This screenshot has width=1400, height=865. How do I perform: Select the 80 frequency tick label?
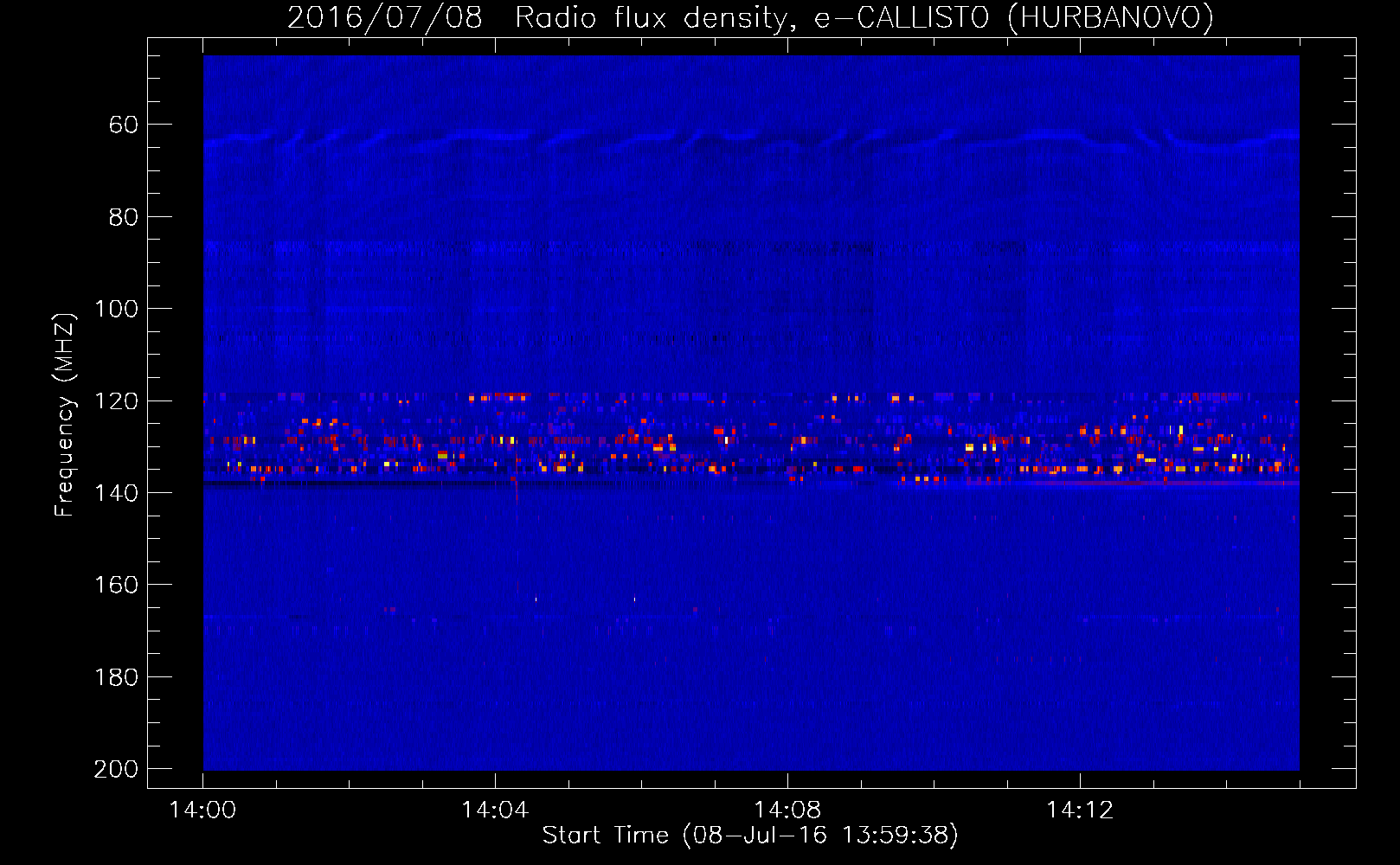click(x=124, y=217)
